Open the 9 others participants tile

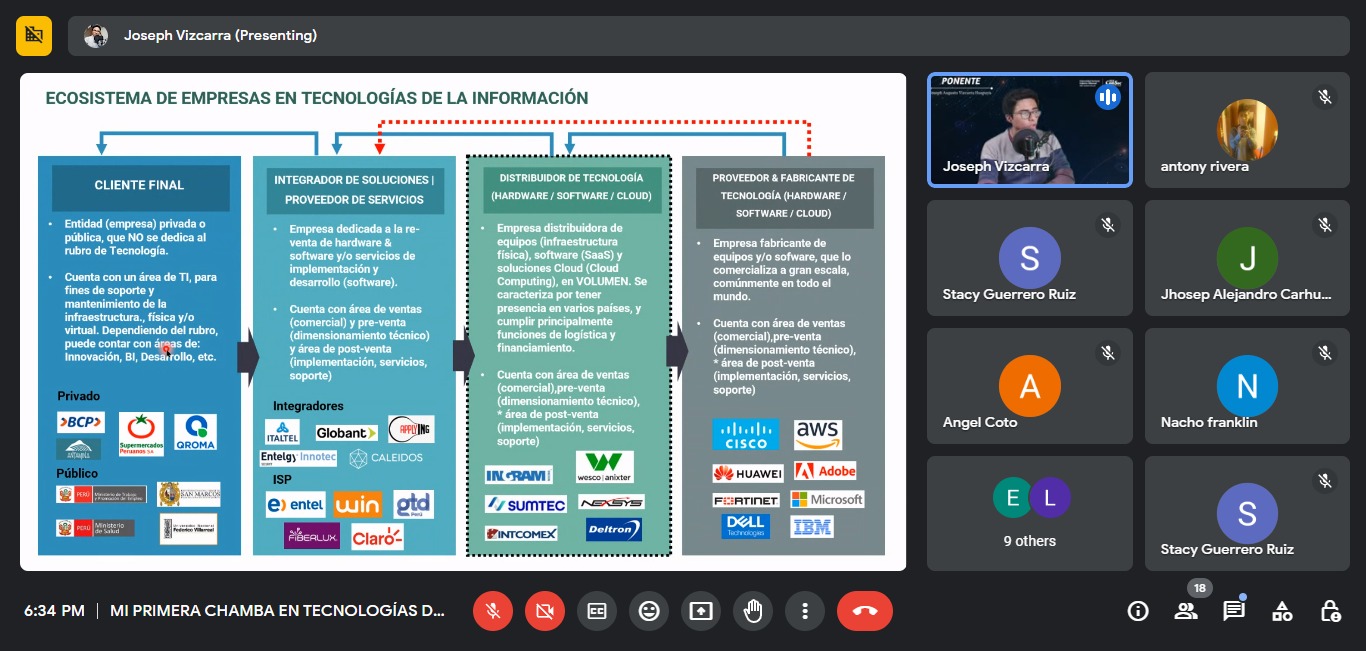1030,514
